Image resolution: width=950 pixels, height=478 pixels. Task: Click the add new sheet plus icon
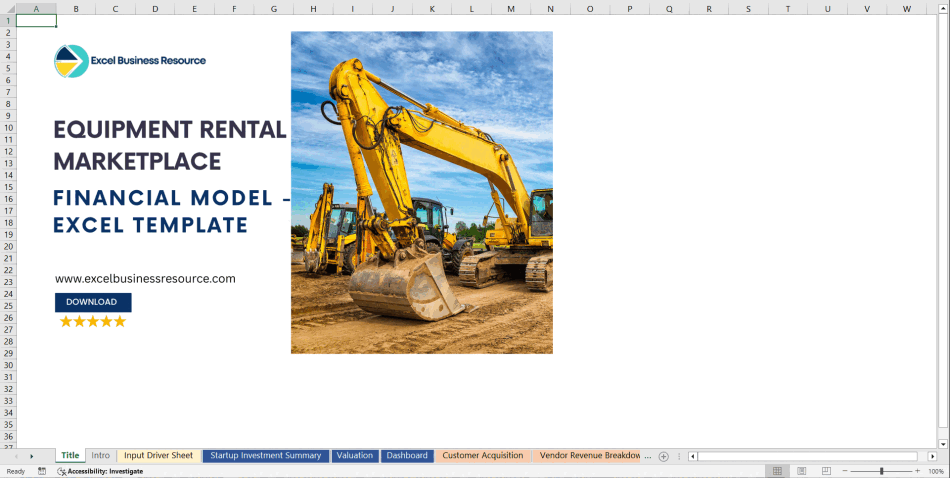pyautogui.click(x=663, y=456)
